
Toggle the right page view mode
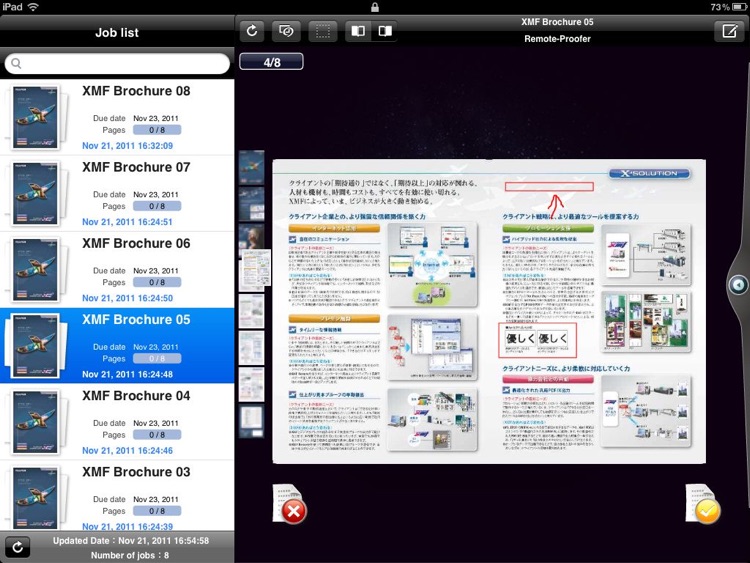tap(384, 31)
